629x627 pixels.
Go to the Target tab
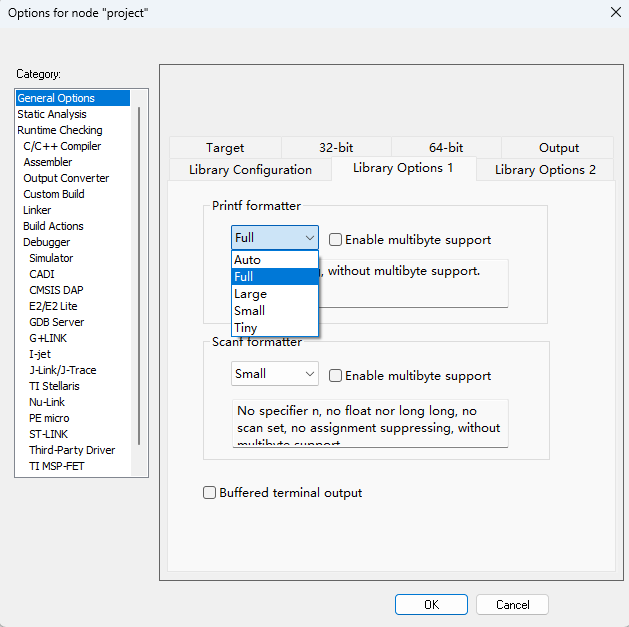coord(225,148)
